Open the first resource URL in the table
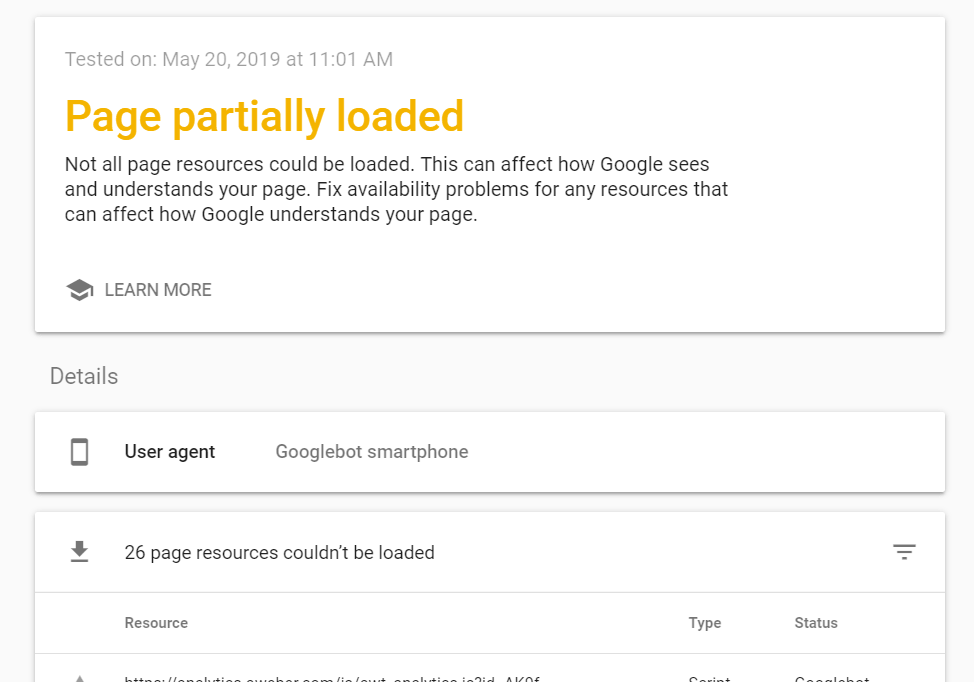The image size is (974, 682). coord(332,679)
